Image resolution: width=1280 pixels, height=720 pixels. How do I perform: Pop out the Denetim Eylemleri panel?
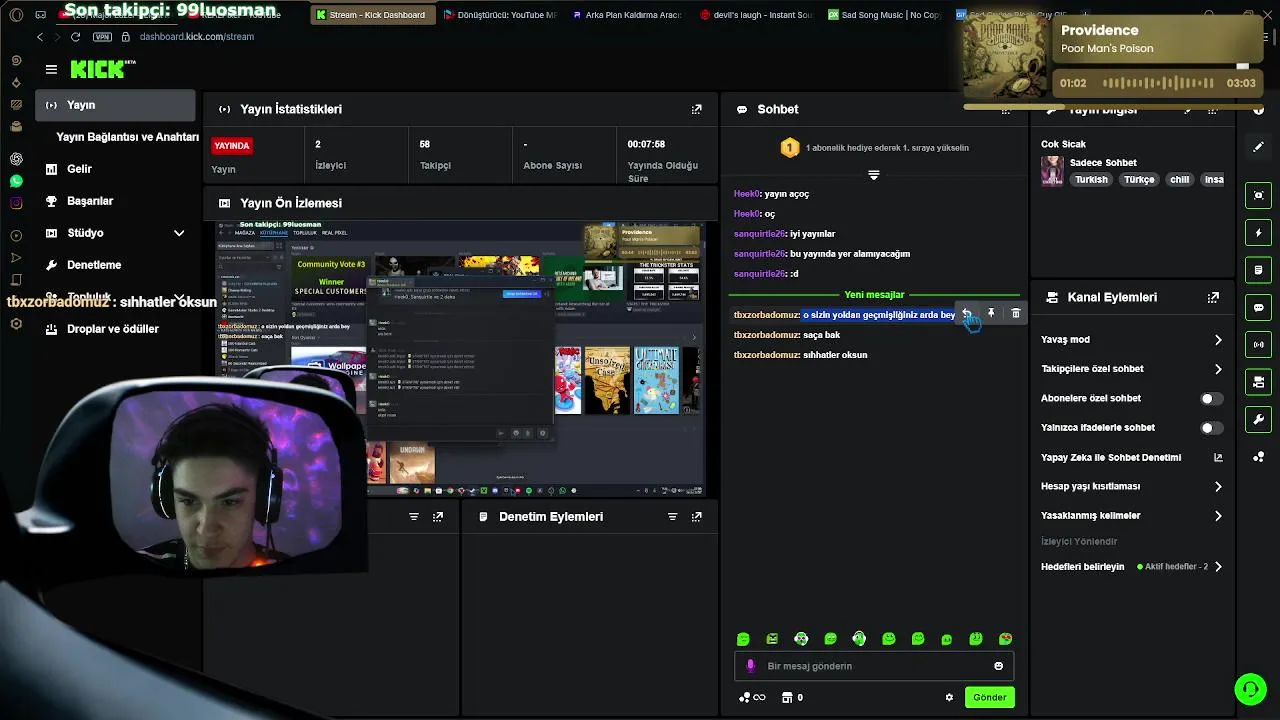click(x=696, y=517)
